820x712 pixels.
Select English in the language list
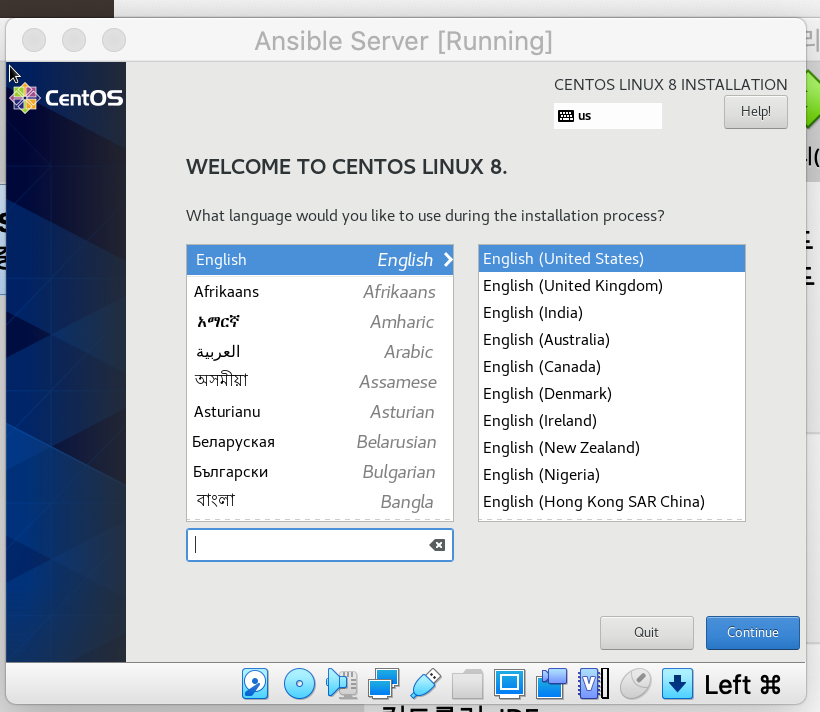tap(320, 259)
